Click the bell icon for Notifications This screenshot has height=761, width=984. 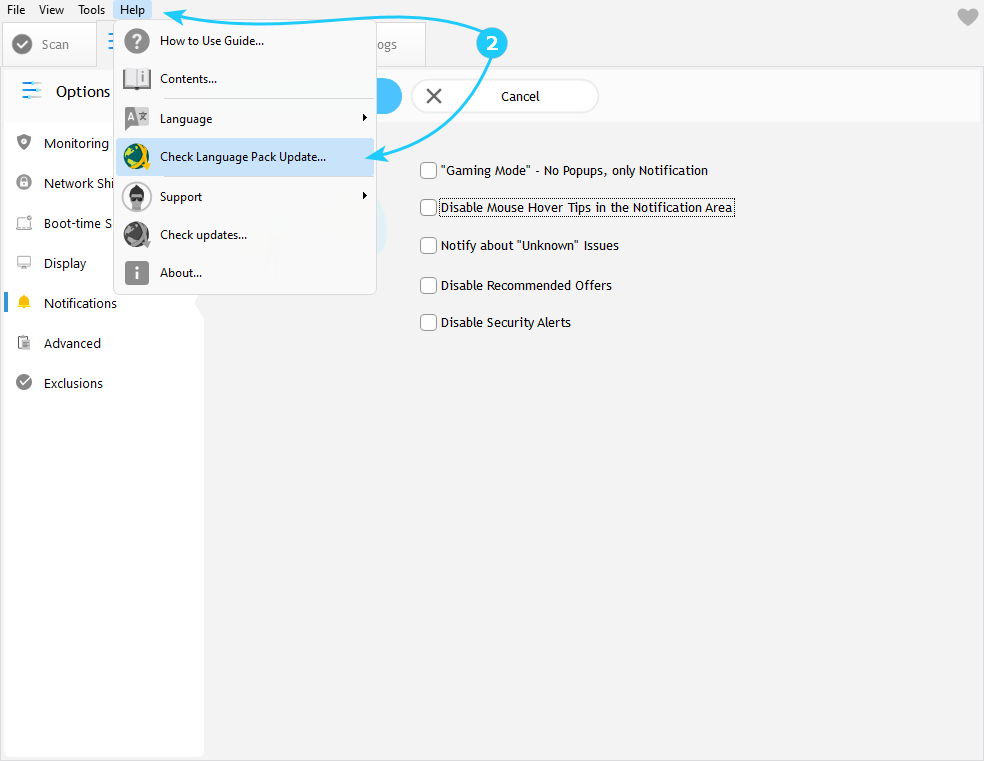25,303
